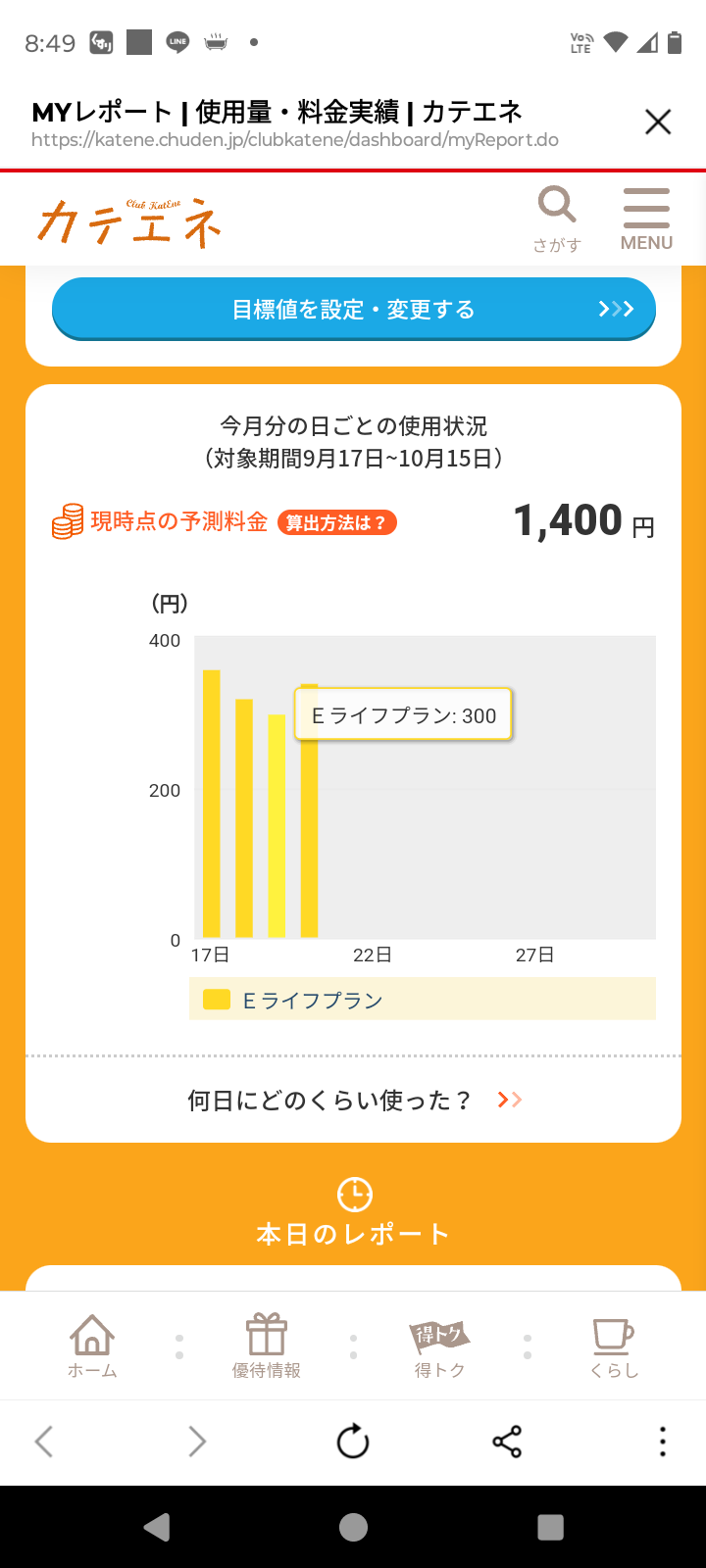
Task: Tap the カテエネ logo
Action: click(129, 220)
